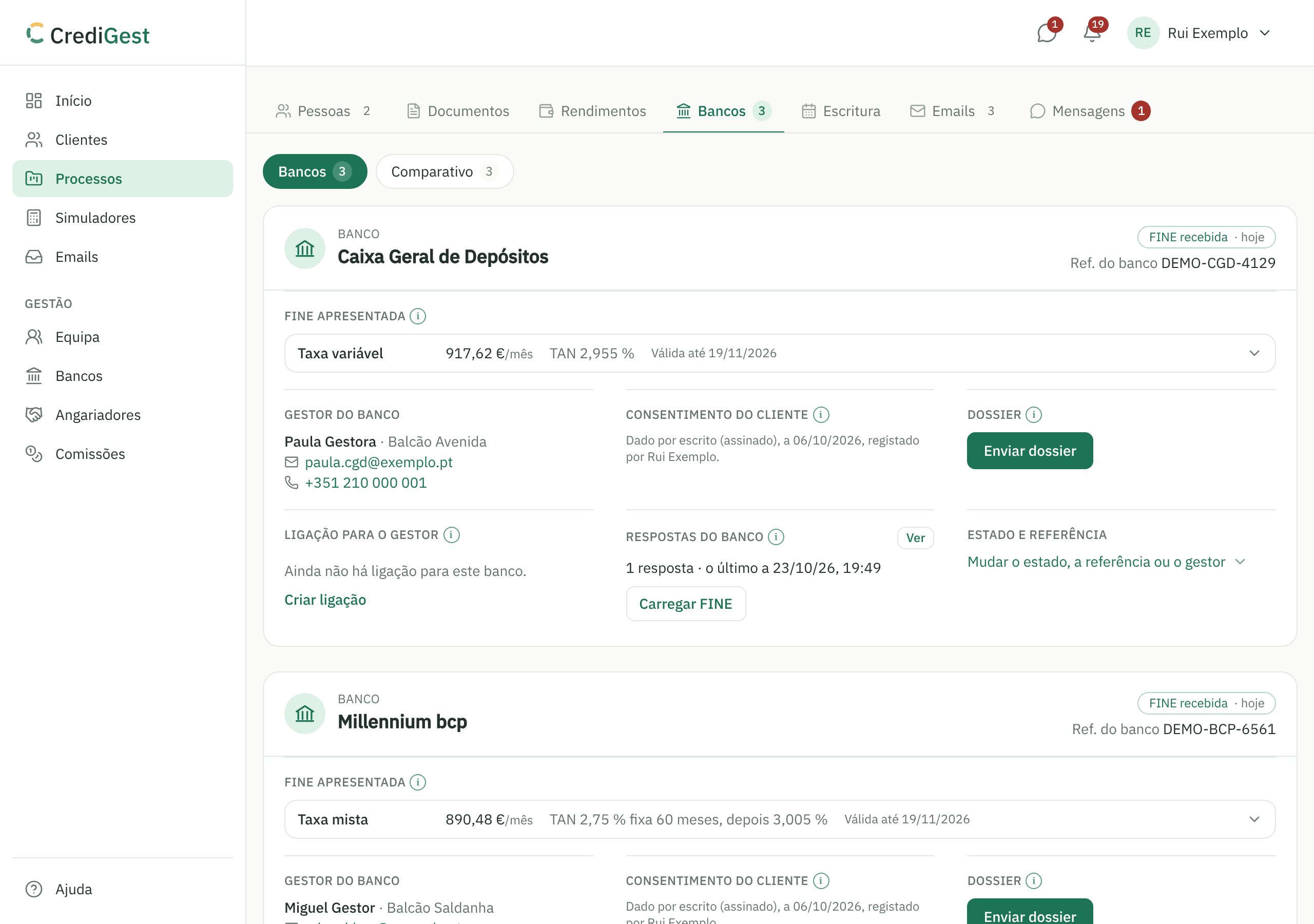Go to Início in the sidebar

click(x=123, y=101)
